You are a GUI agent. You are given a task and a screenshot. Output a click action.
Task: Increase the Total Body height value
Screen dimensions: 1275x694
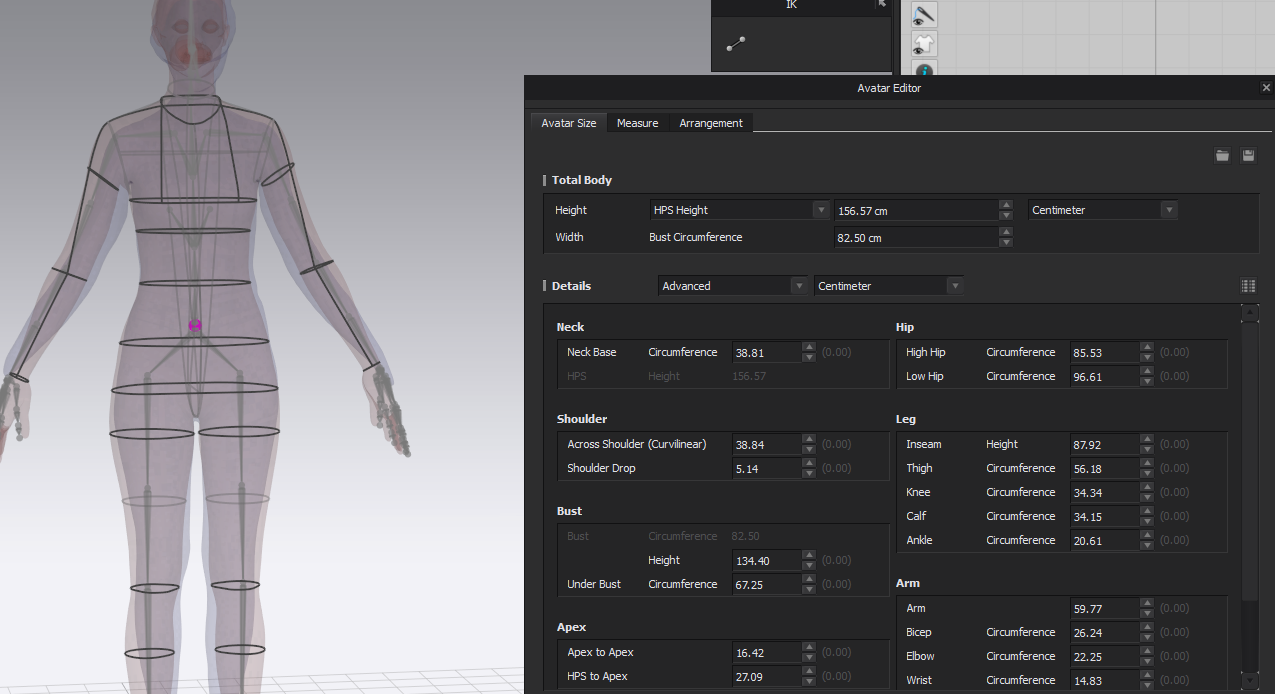click(x=1006, y=205)
